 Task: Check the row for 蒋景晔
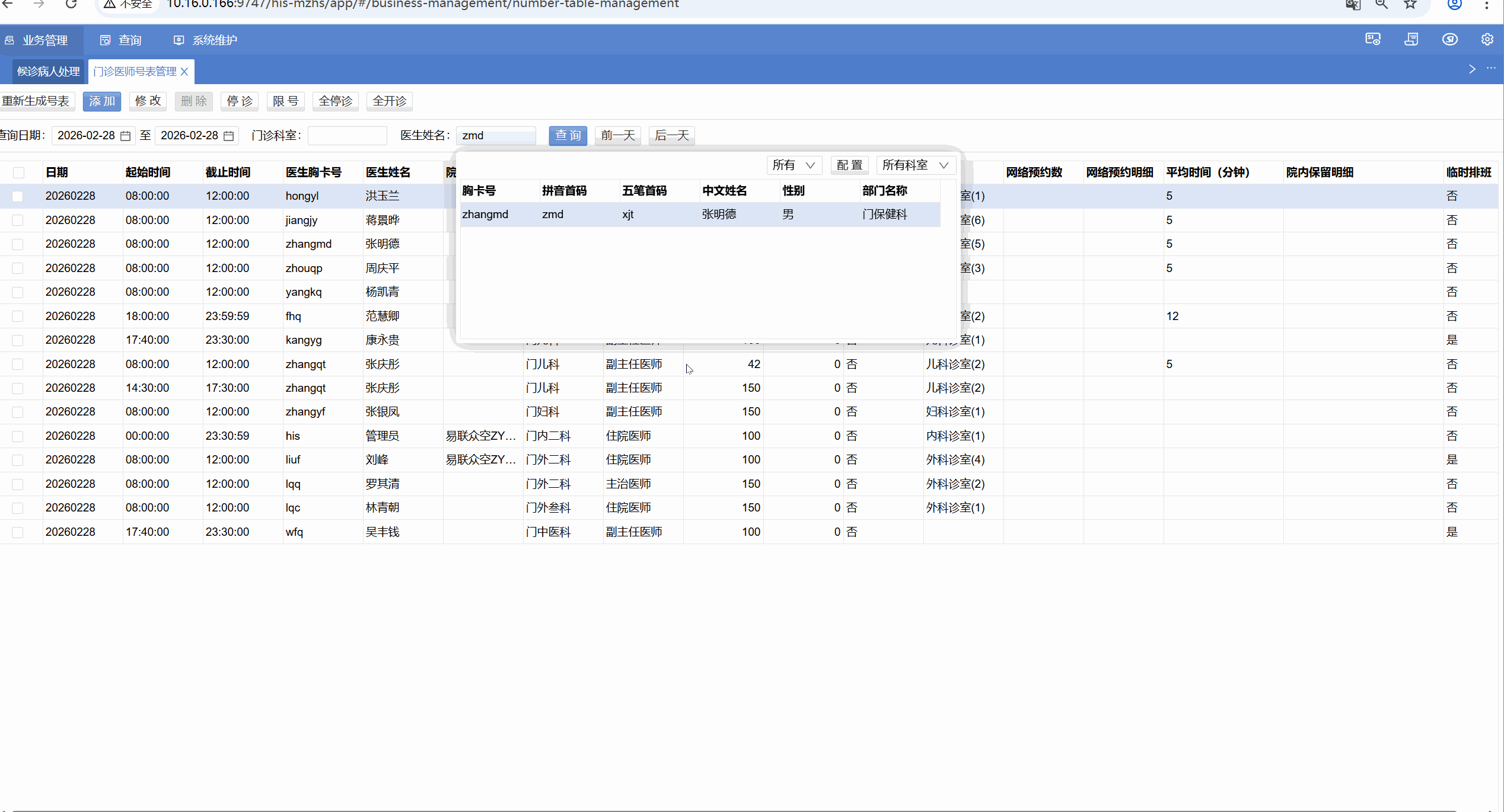(x=18, y=220)
